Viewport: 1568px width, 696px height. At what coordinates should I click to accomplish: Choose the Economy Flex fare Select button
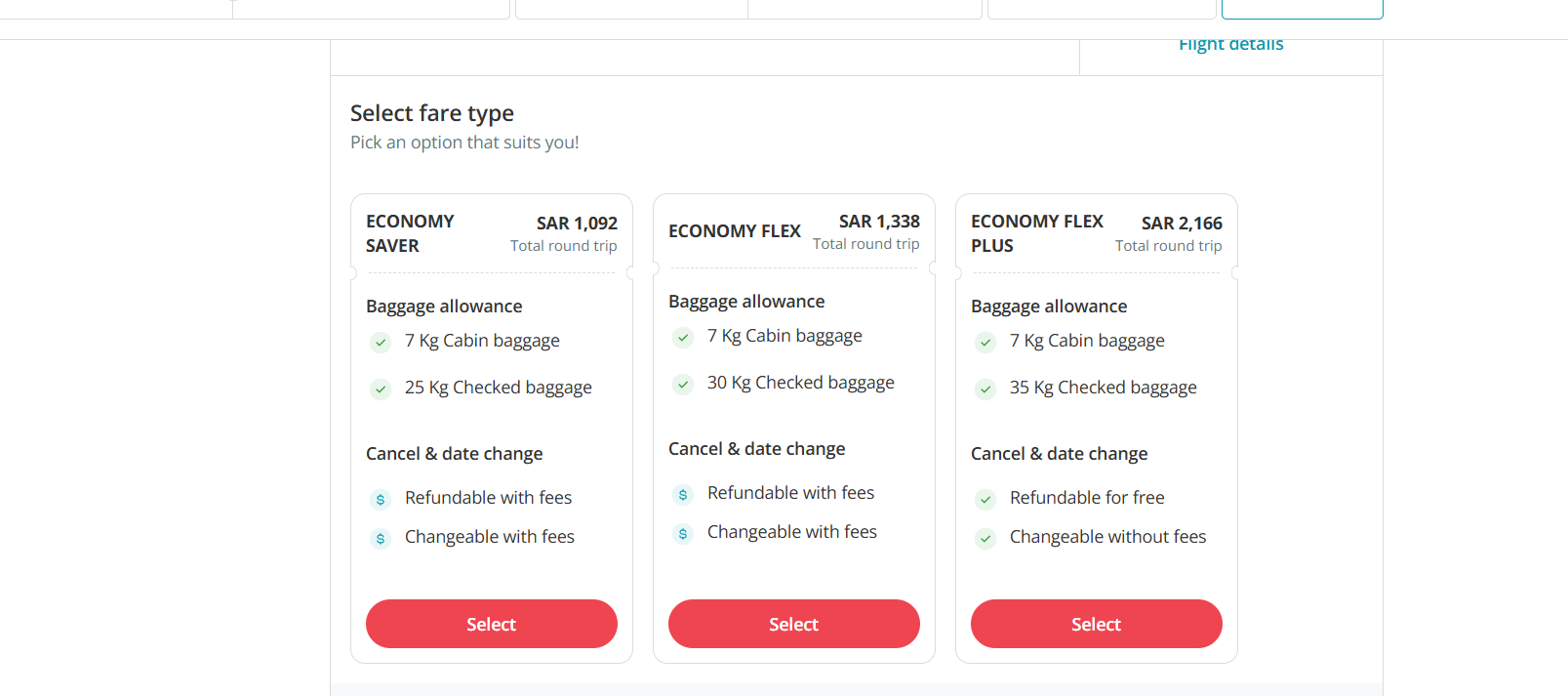coord(793,624)
